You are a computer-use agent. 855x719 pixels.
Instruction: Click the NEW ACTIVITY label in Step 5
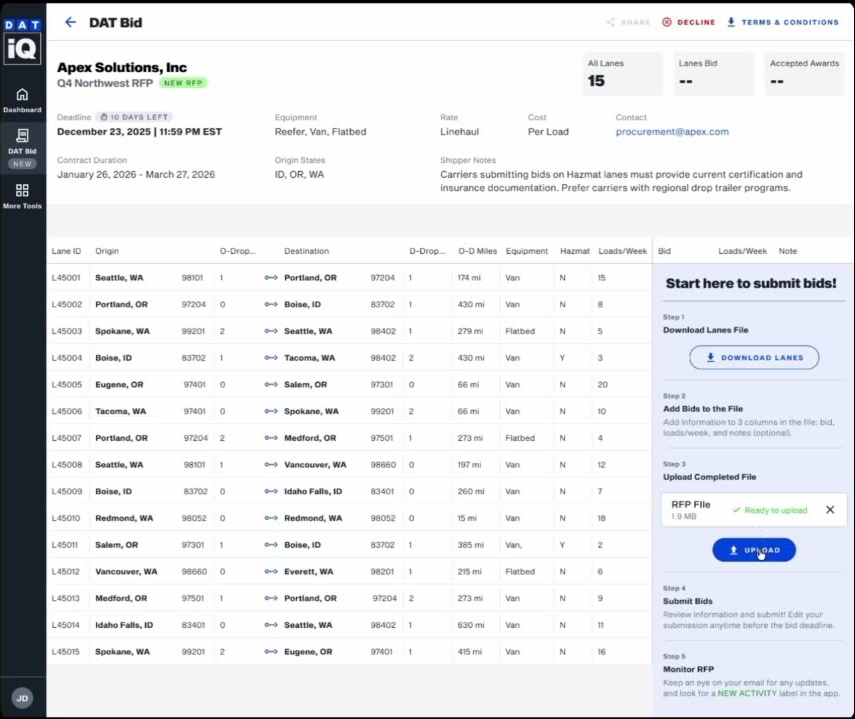[746, 693]
